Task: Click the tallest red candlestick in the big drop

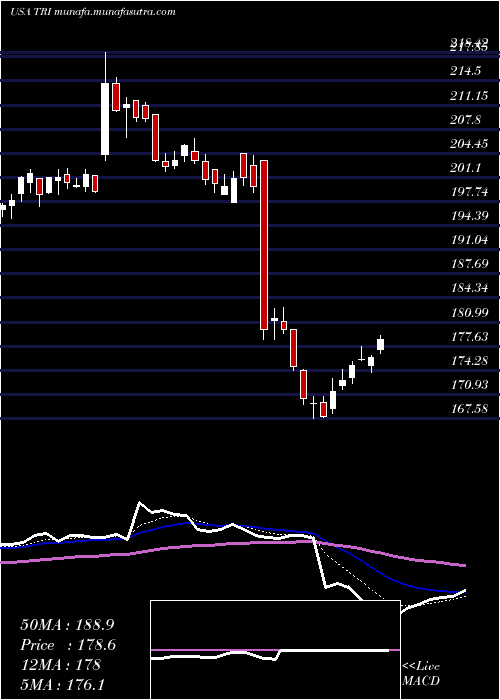Action: point(264,245)
